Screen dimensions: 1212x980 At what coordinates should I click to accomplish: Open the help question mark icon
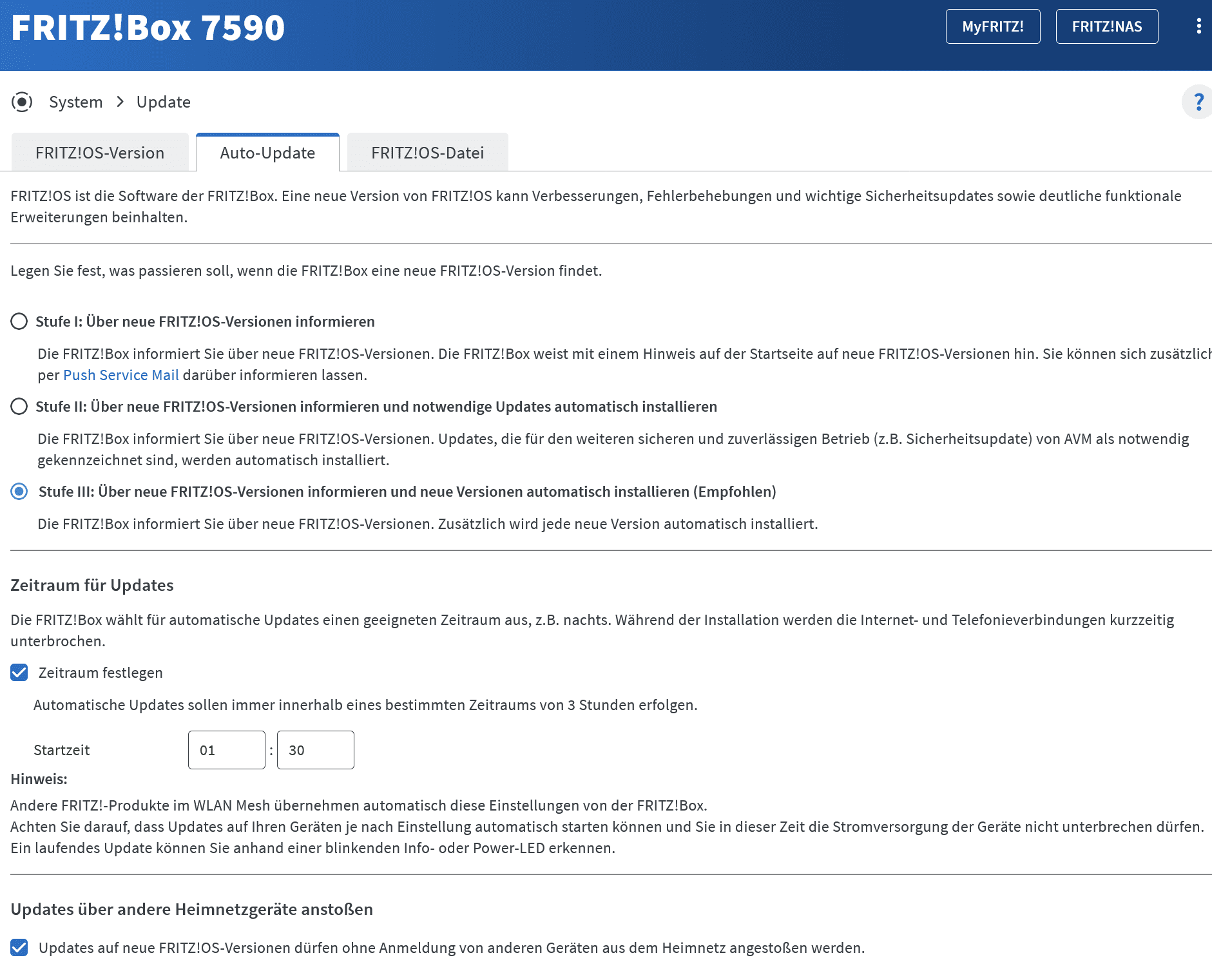[1198, 102]
